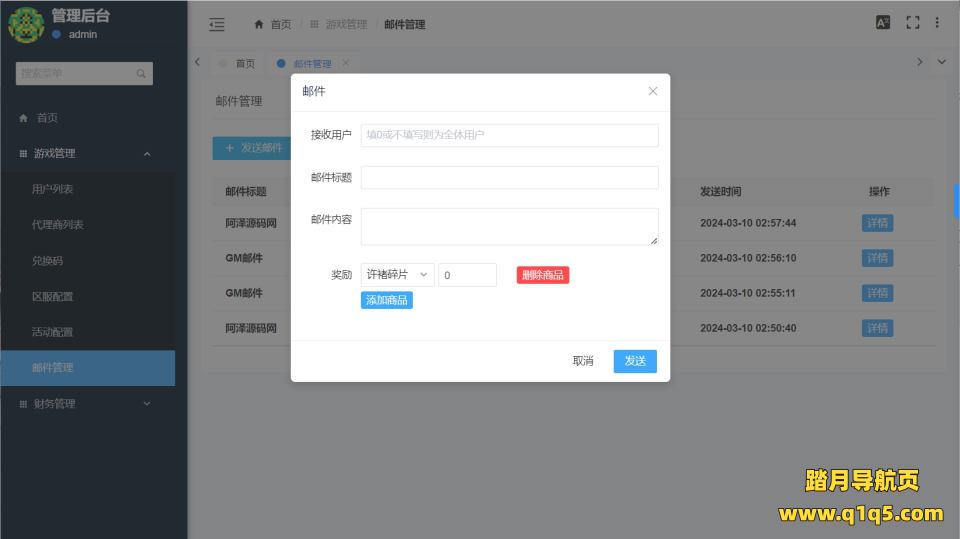Click the 邮件内容 text area

(x=509, y=226)
